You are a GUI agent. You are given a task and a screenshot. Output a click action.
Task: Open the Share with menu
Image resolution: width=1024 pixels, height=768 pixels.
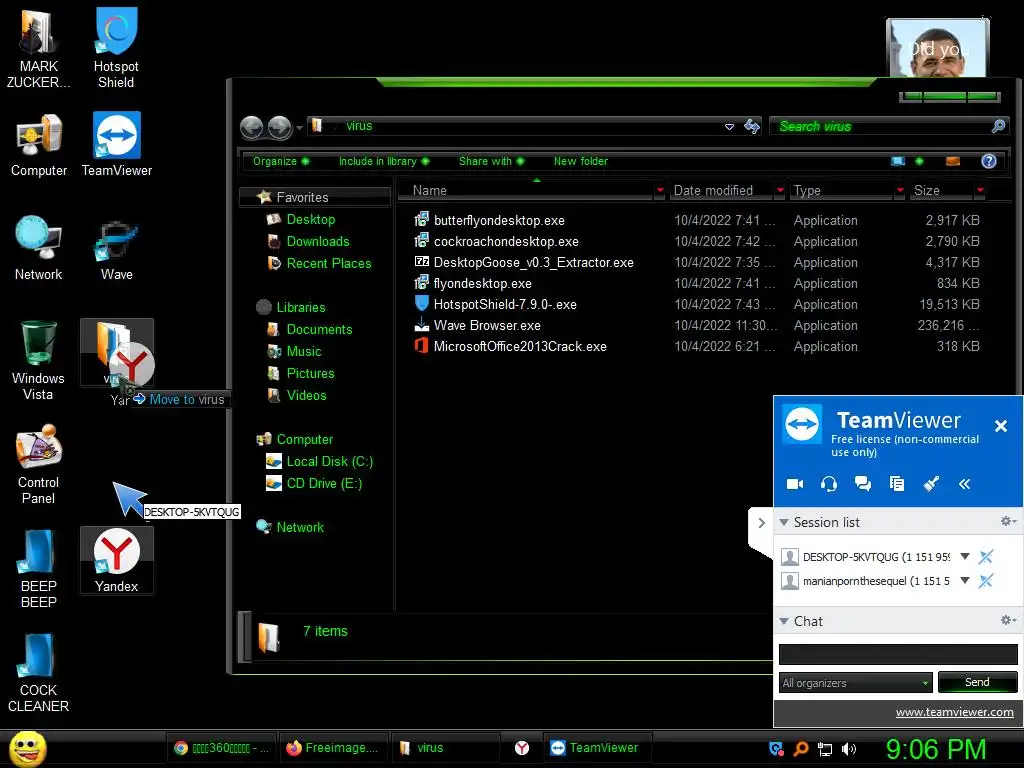491,161
